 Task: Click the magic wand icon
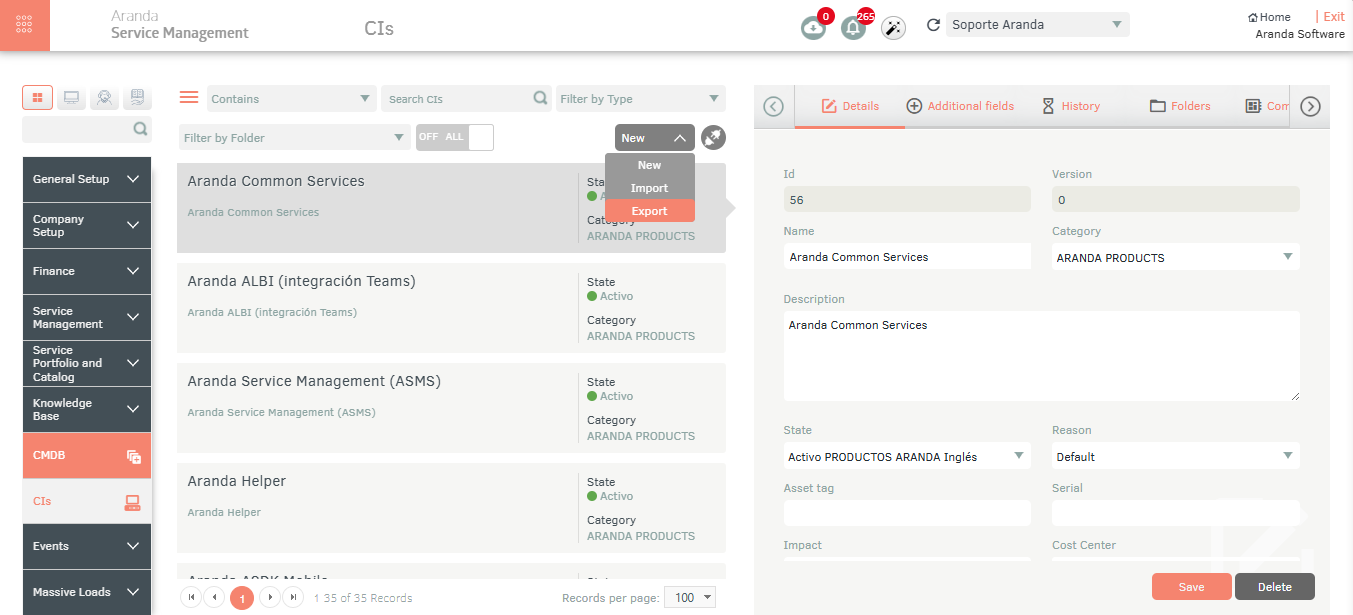coord(893,28)
